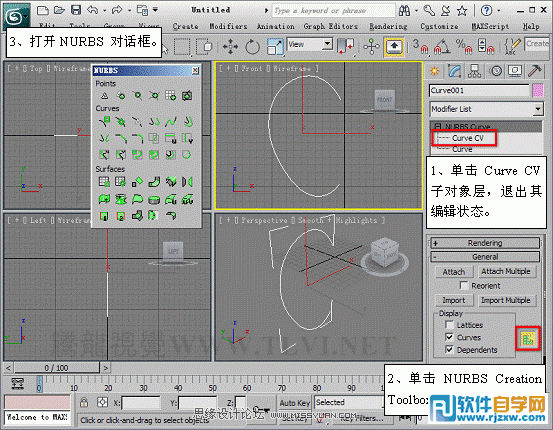The image size is (553, 430).
Task: Toggle the Angle Snap icon
Action: coord(442,46)
